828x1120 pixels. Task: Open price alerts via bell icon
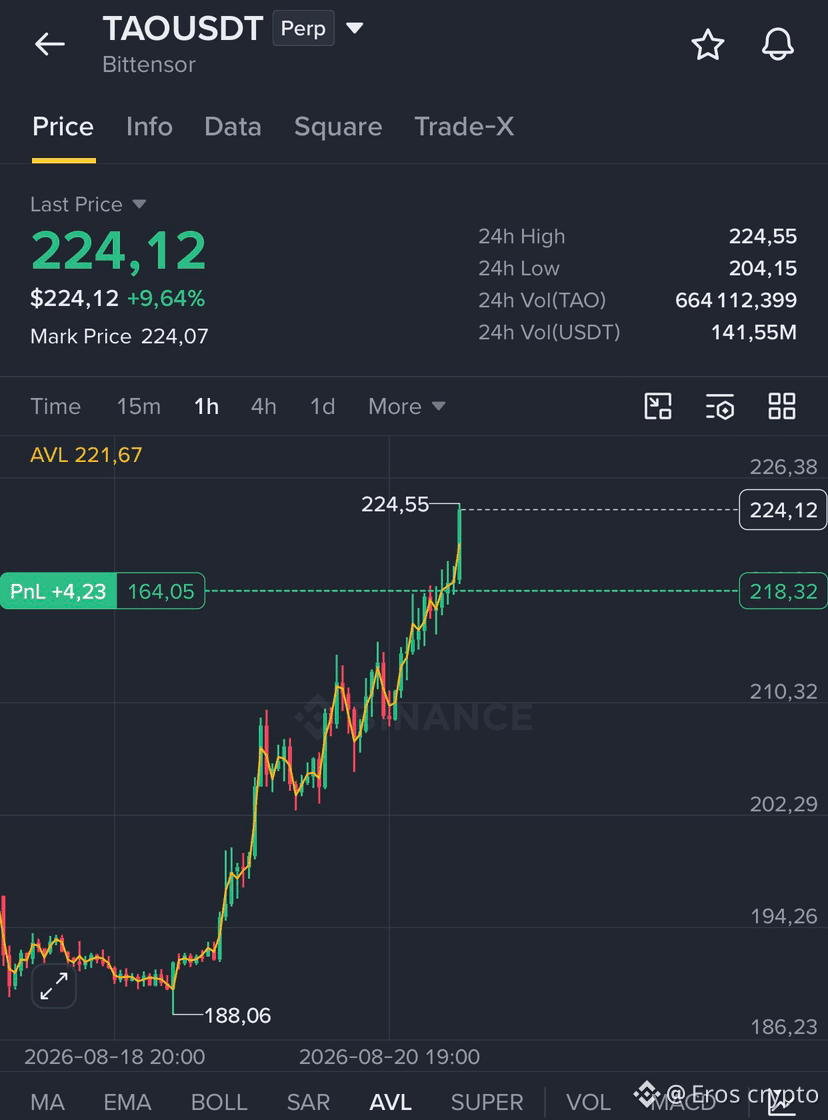click(x=777, y=45)
